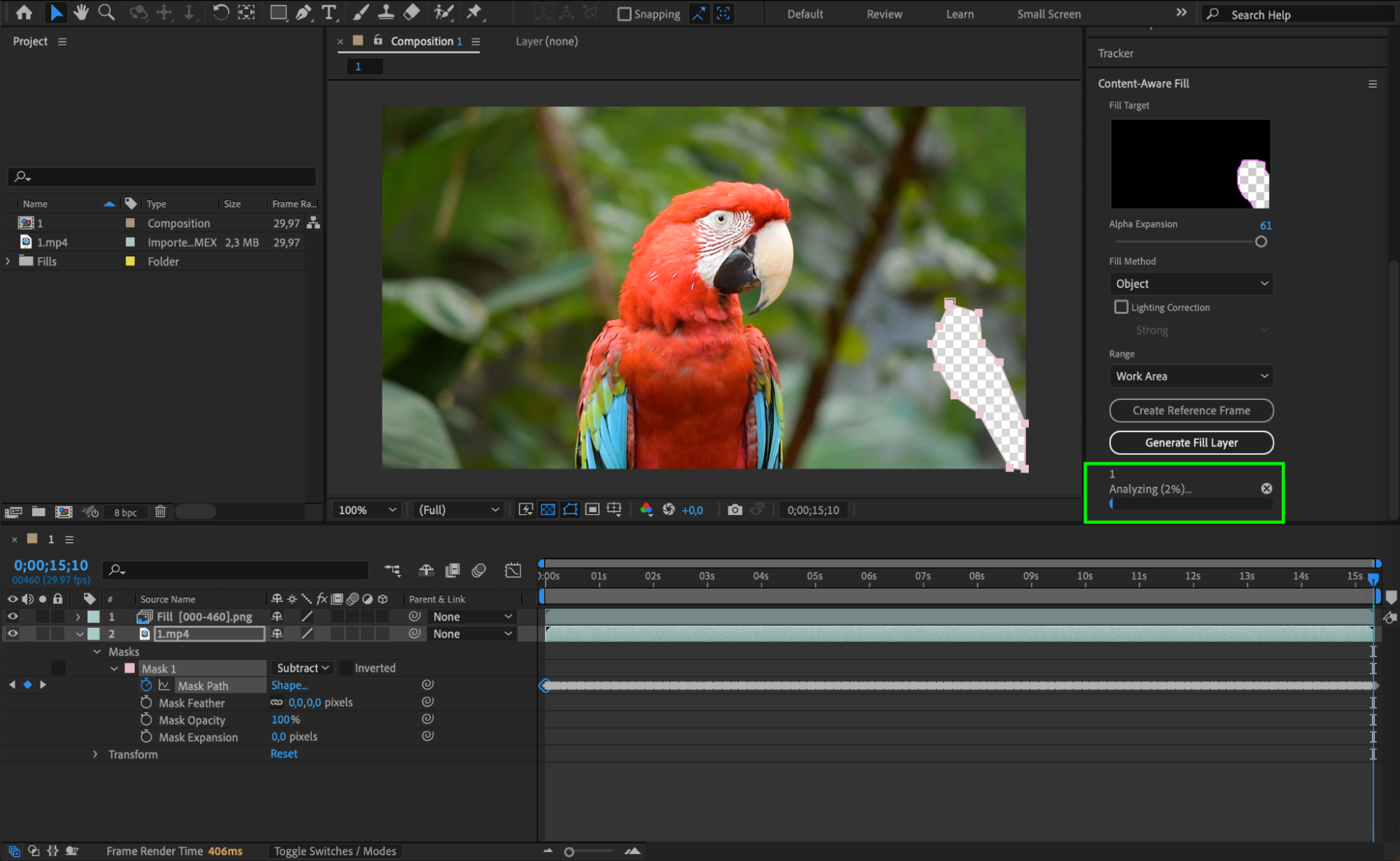
Task: Click the snapshot camera icon
Action: pyautogui.click(x=734, y=510)
